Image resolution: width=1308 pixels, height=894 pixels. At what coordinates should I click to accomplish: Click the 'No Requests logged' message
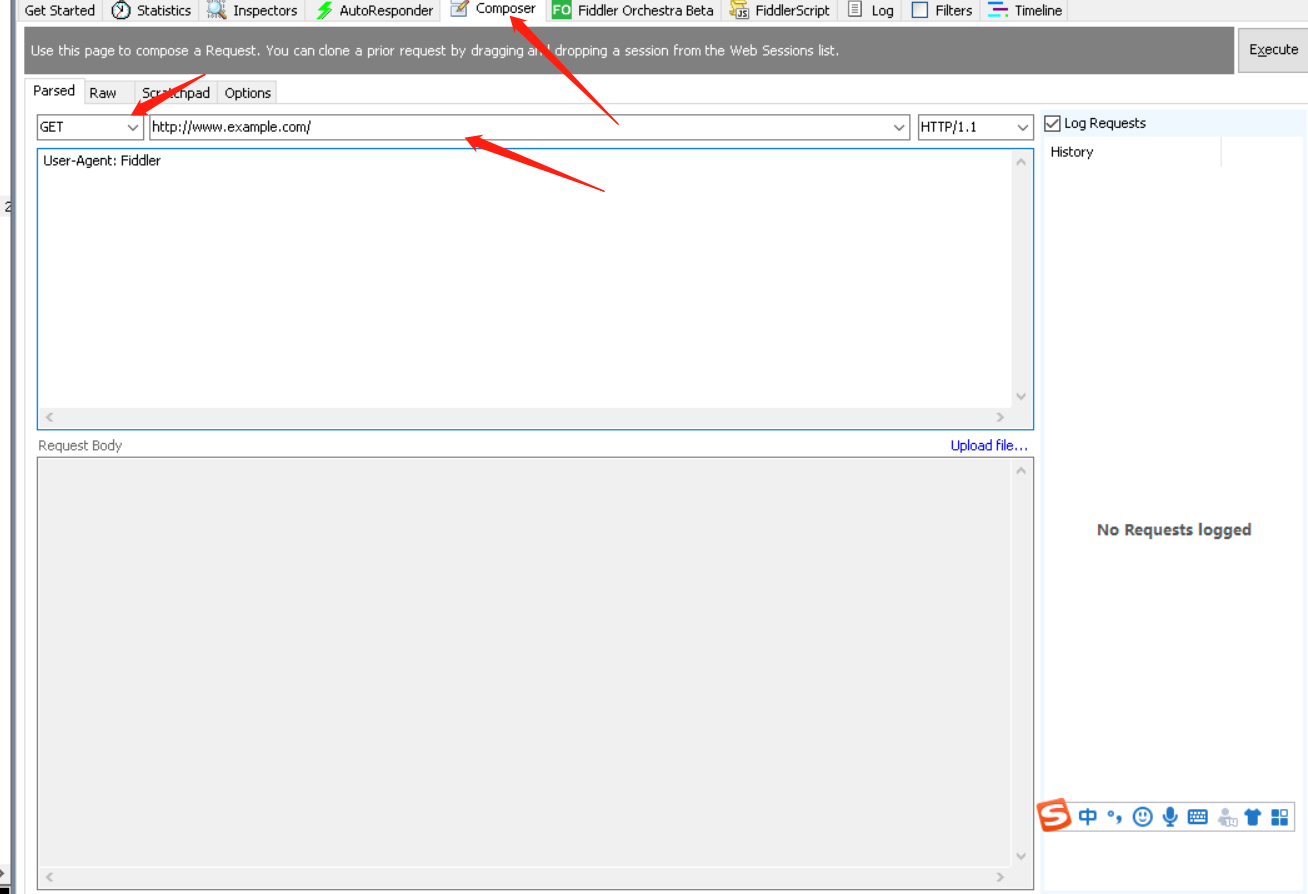tap(1174, 530)
